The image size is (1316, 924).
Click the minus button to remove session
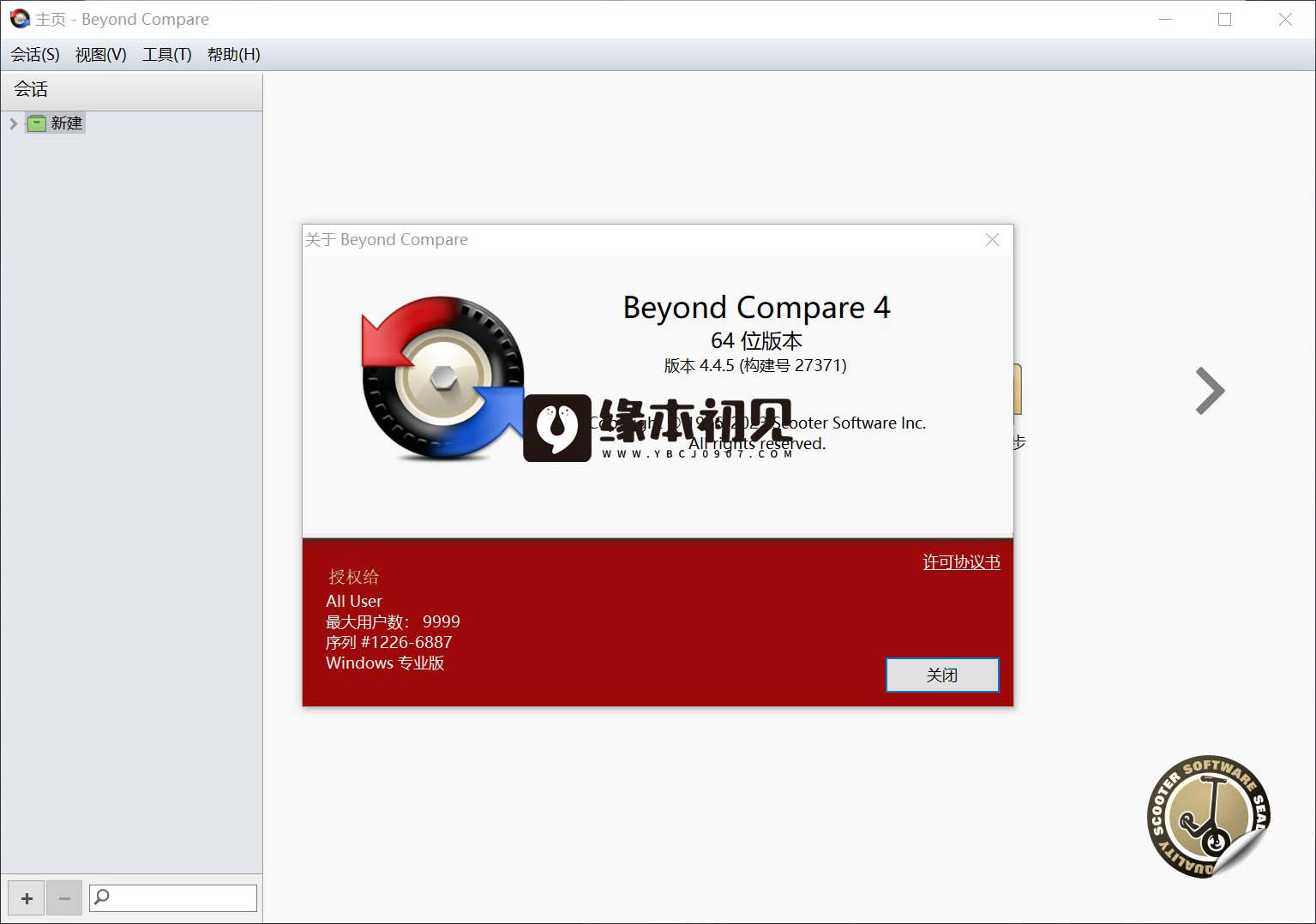(64, 898)
